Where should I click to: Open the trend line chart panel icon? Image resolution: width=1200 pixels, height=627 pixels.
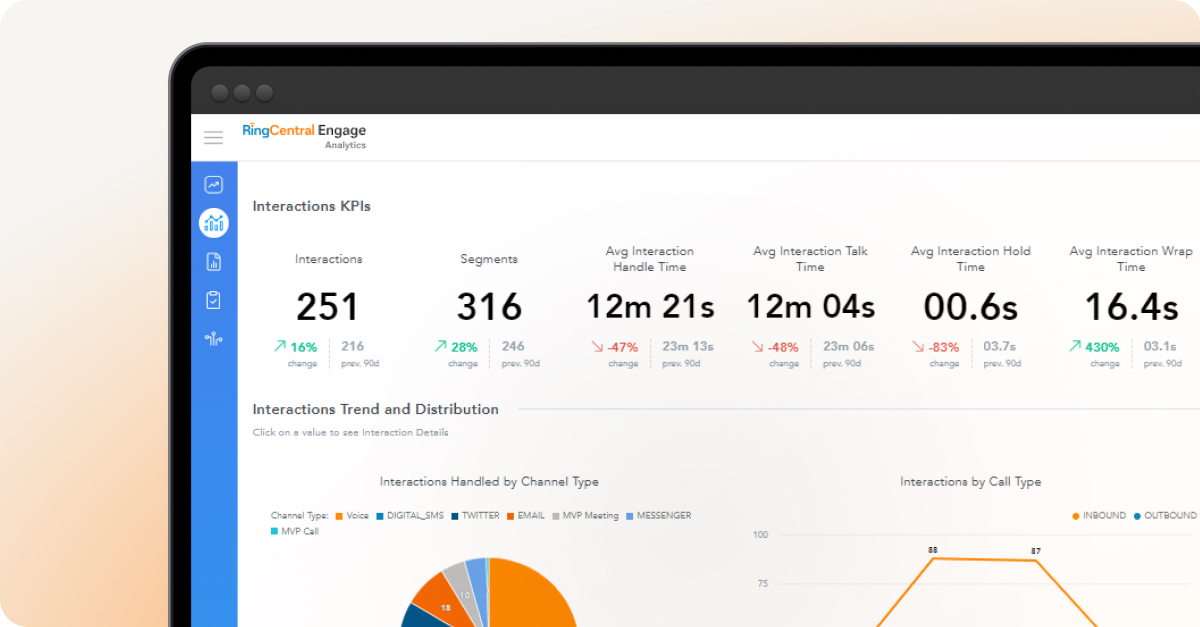pos(213,184)
